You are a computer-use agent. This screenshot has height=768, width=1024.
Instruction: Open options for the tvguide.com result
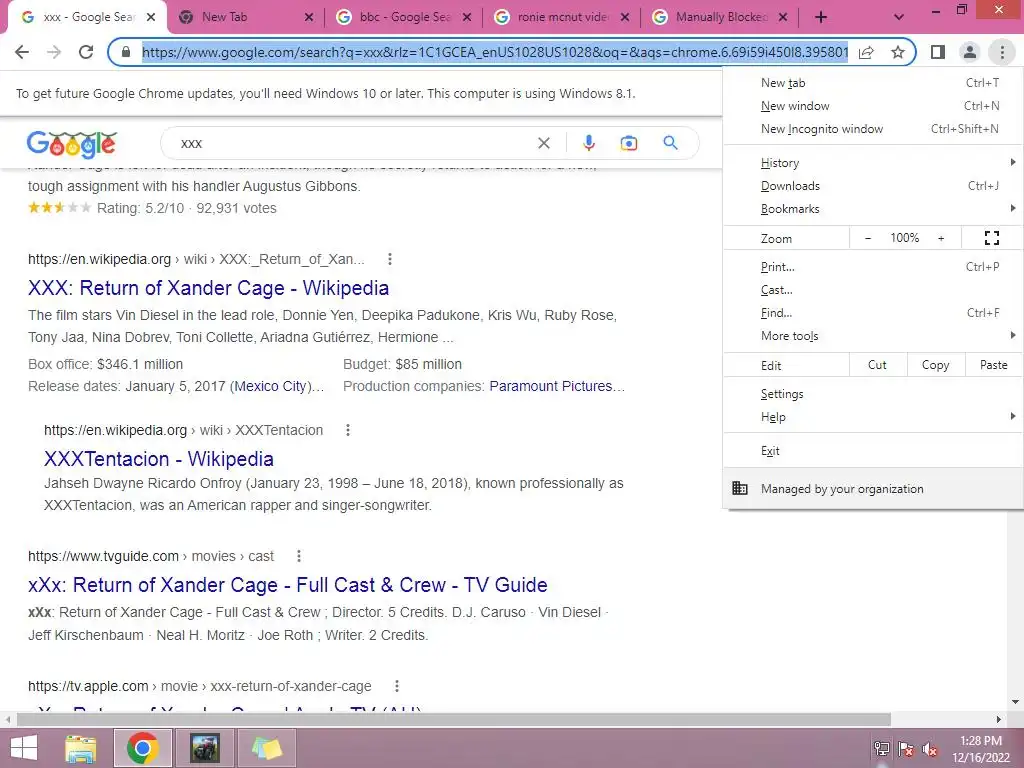[x=299, y=556]
